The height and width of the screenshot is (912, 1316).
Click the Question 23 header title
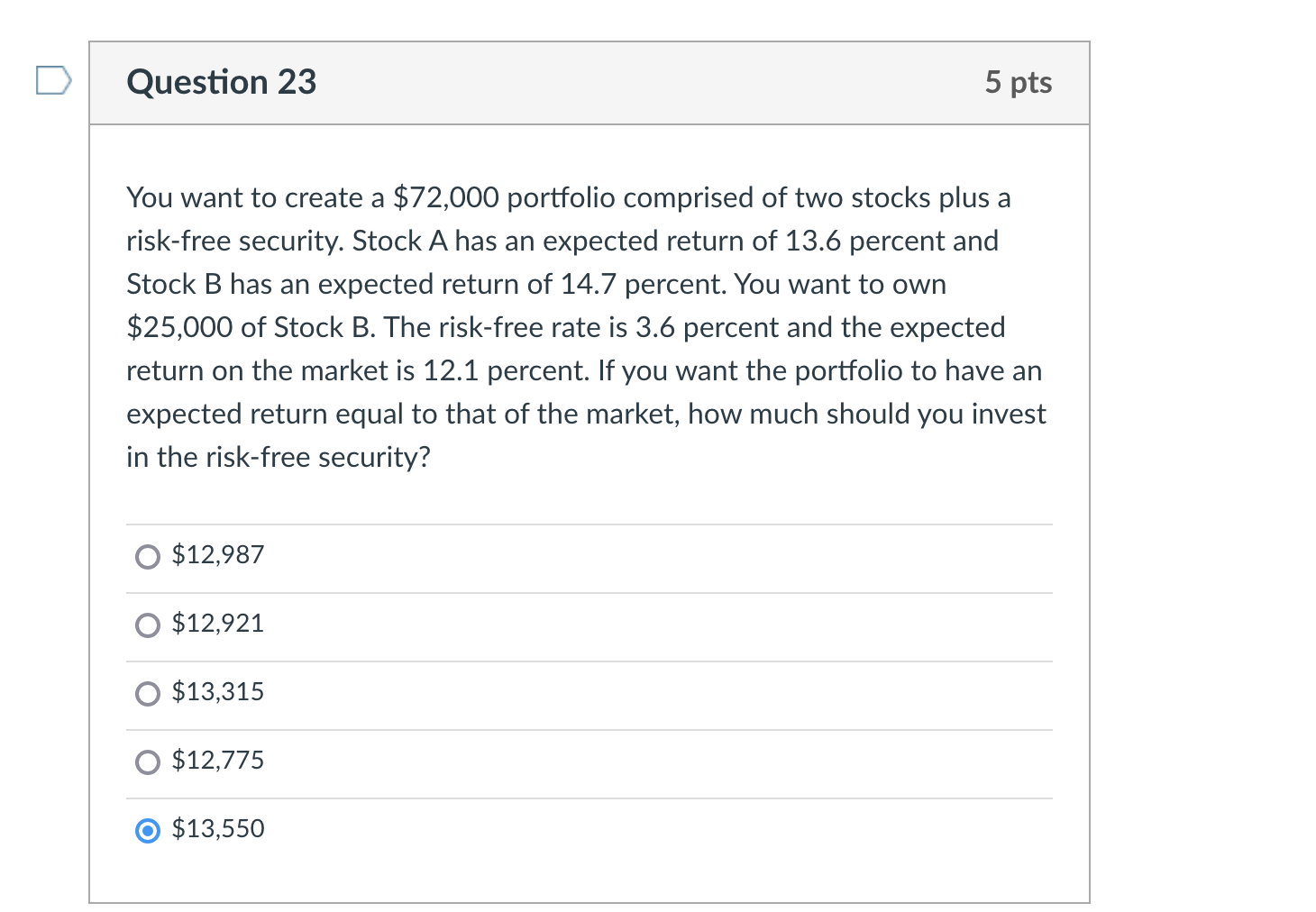pyautogui.click(x=221, y=82)
